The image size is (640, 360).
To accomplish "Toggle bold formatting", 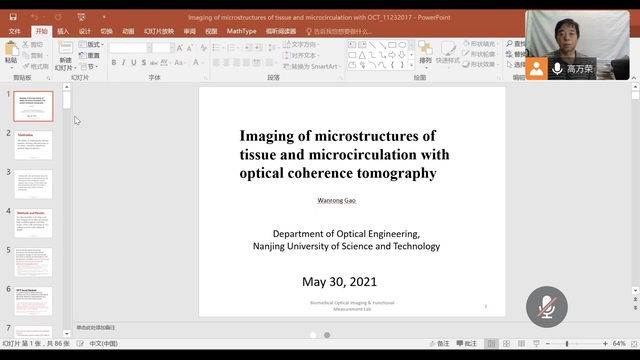I will coord(114,63).
